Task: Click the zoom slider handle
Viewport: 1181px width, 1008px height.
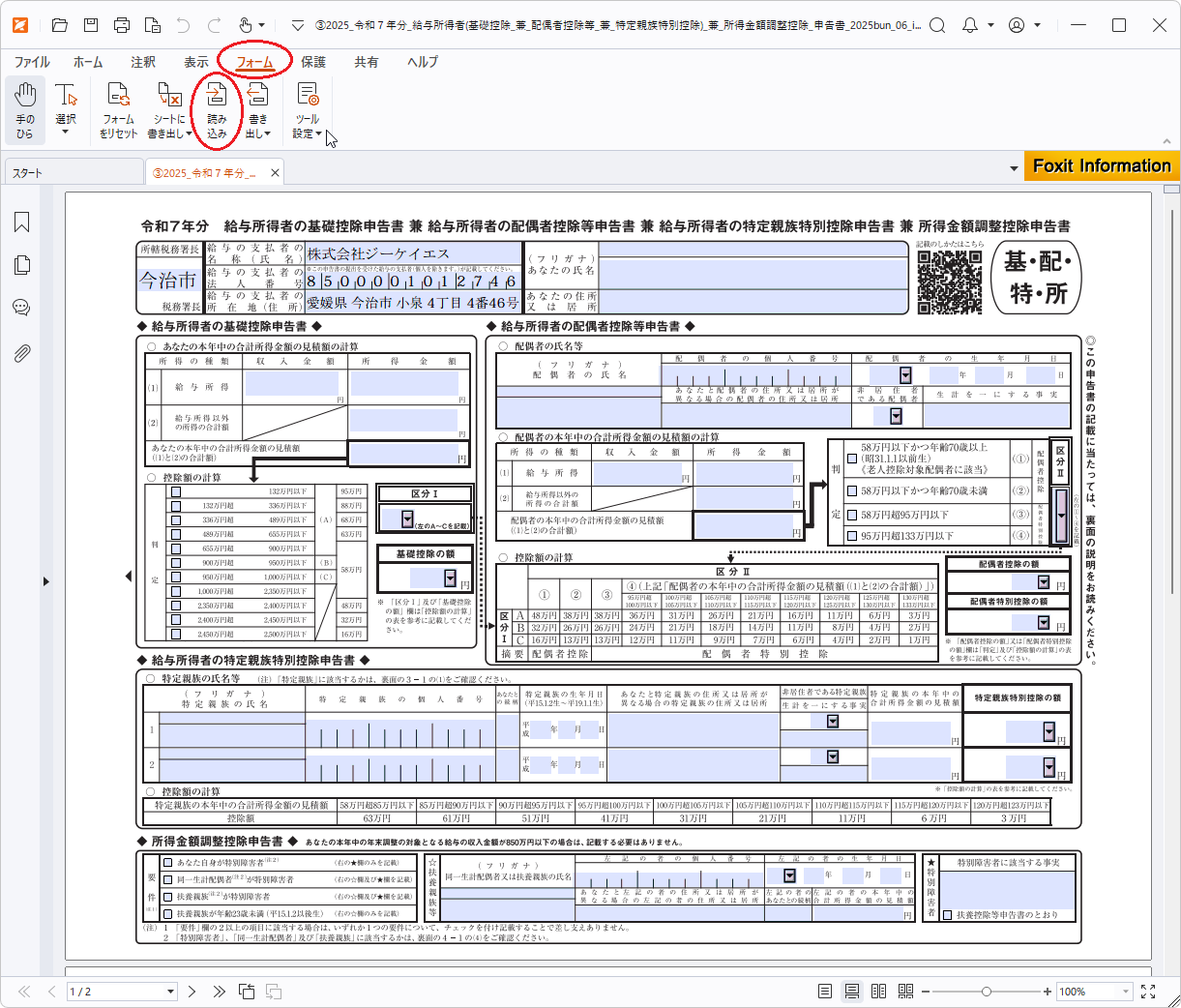Action: (x=986, y=992)
